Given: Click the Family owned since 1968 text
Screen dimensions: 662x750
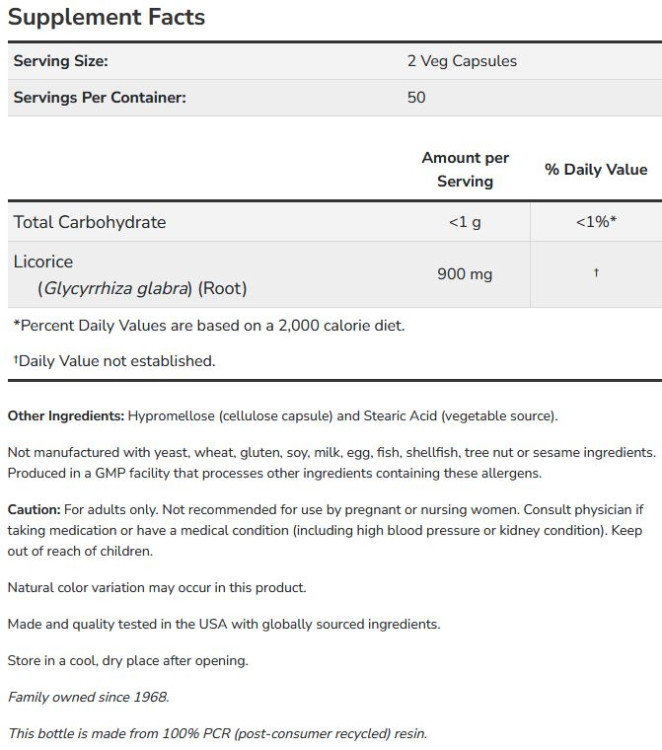Looking at the screenshot, I should tap(88, 697).
